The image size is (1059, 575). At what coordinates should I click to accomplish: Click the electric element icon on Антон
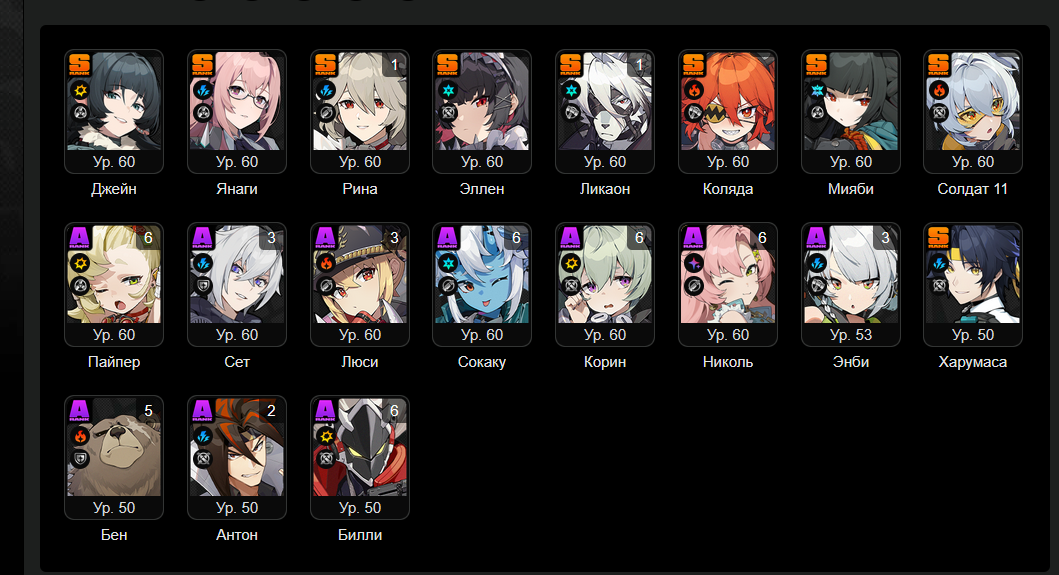click(x=203, y=436)
